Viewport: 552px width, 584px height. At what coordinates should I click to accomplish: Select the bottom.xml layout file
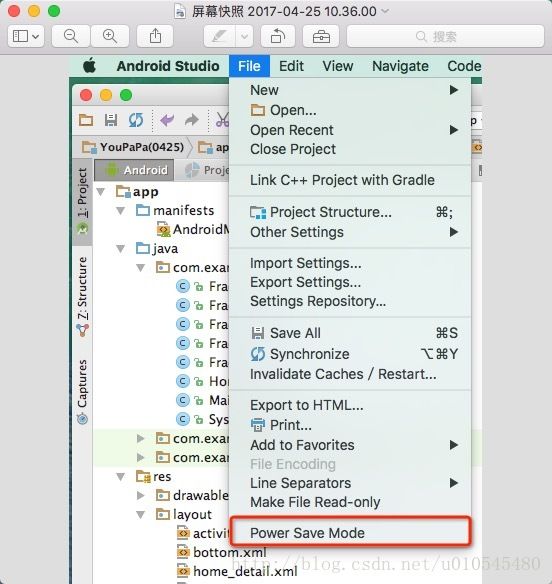[222, 552]
